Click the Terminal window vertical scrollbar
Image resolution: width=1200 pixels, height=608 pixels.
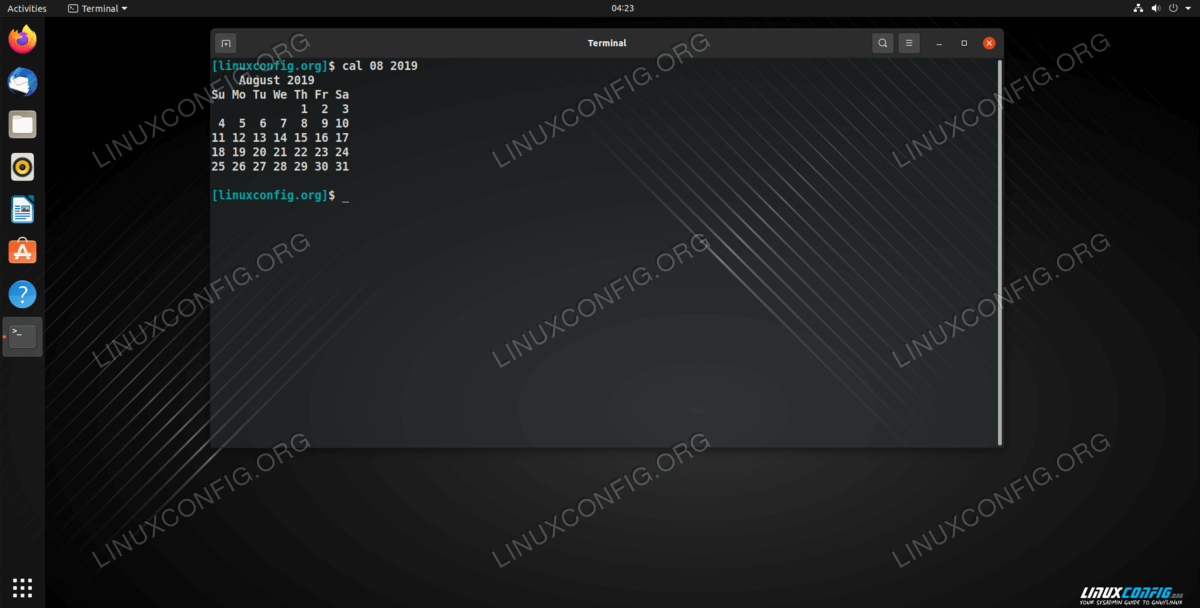pos(999,250)
